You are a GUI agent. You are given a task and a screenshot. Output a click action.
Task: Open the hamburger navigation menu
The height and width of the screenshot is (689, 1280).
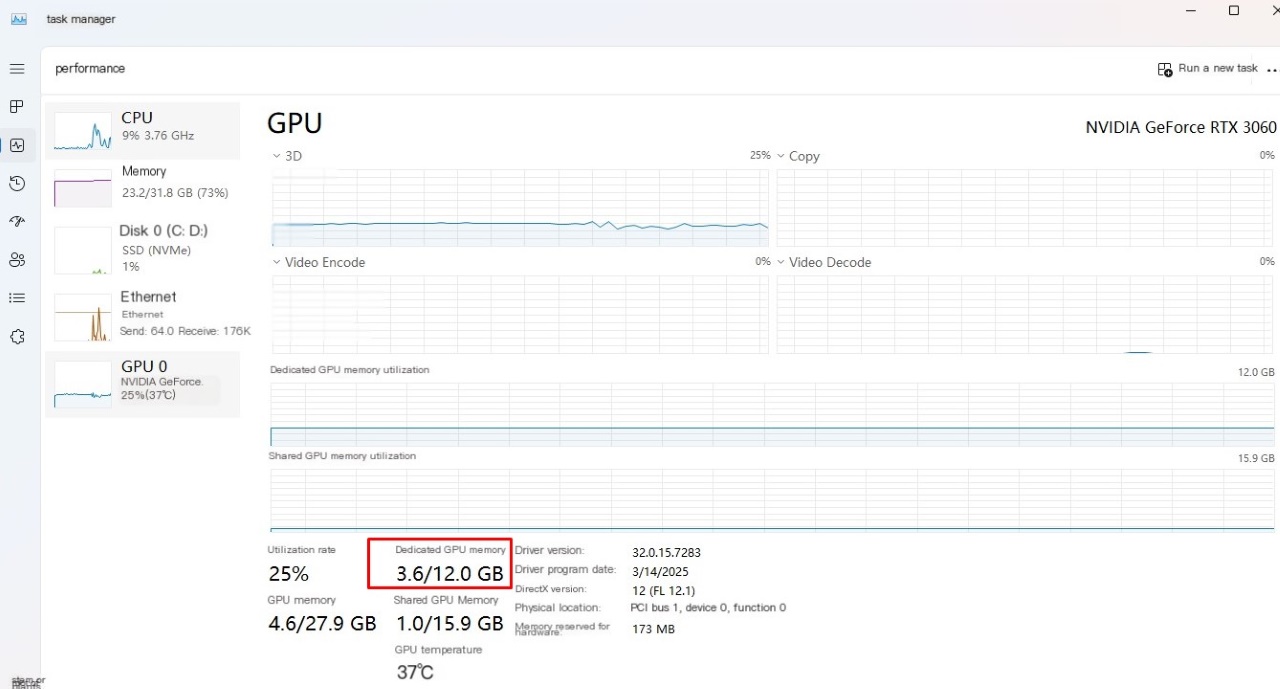17,69
